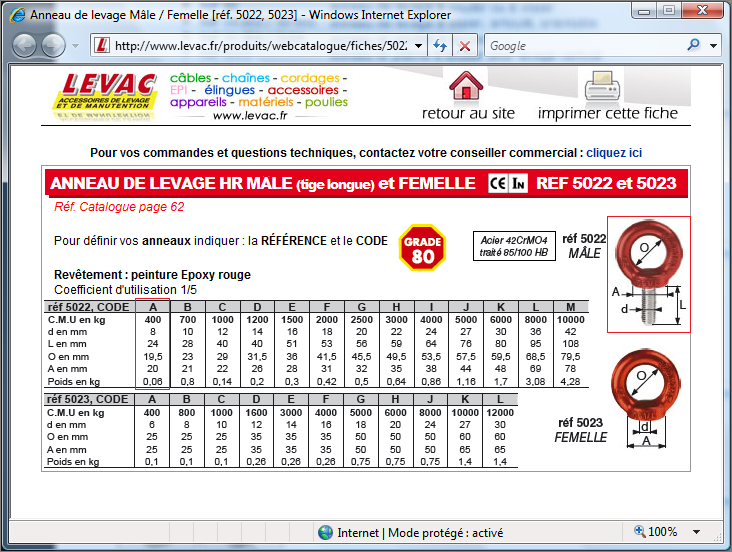Image resolution: width=732 pixels, height=552 pixels.
Task: Open the zoom level dropdown arrow
Action: click(696, 532)
